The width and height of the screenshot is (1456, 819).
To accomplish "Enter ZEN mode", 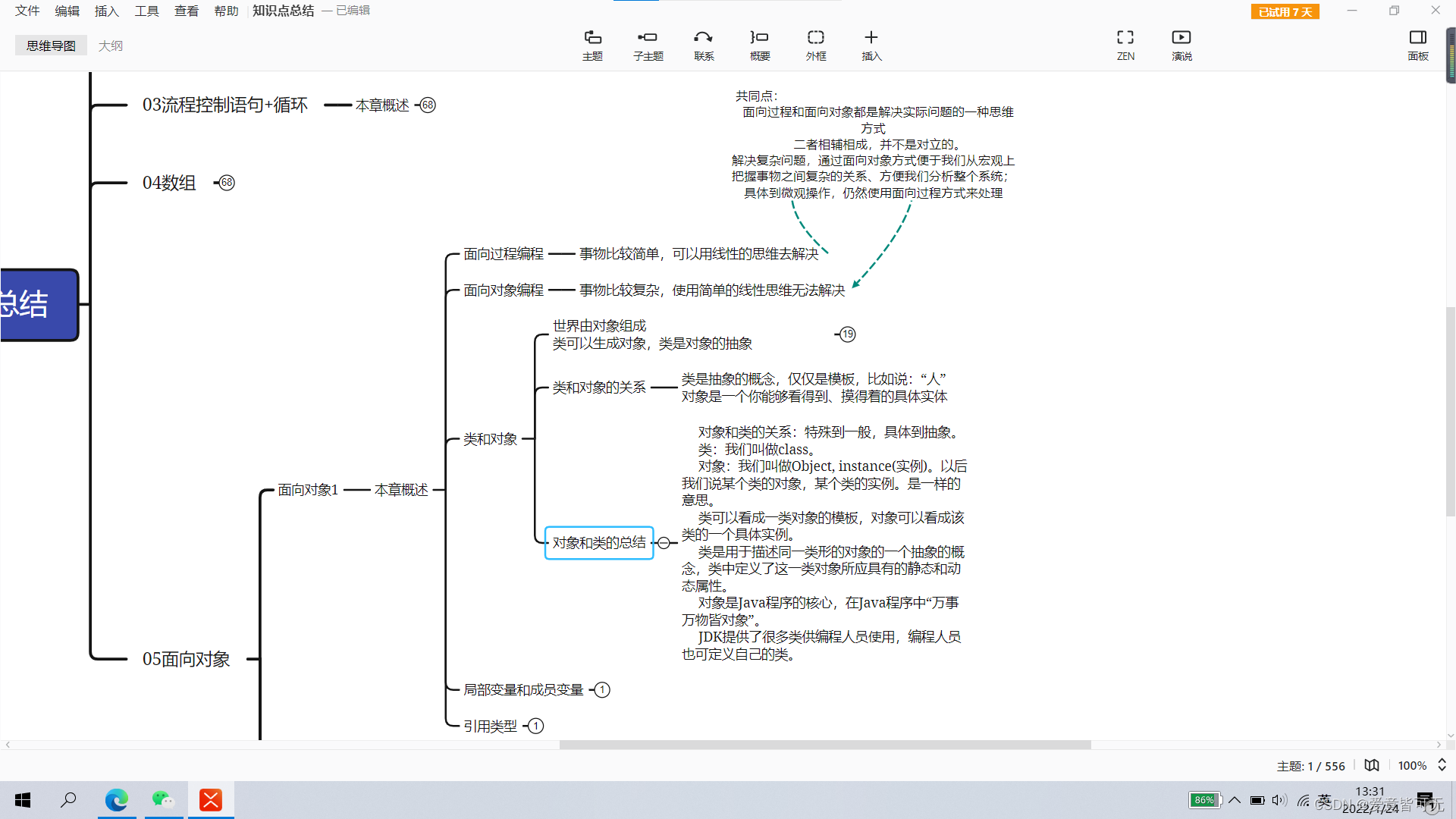I will coord(1125,45).
